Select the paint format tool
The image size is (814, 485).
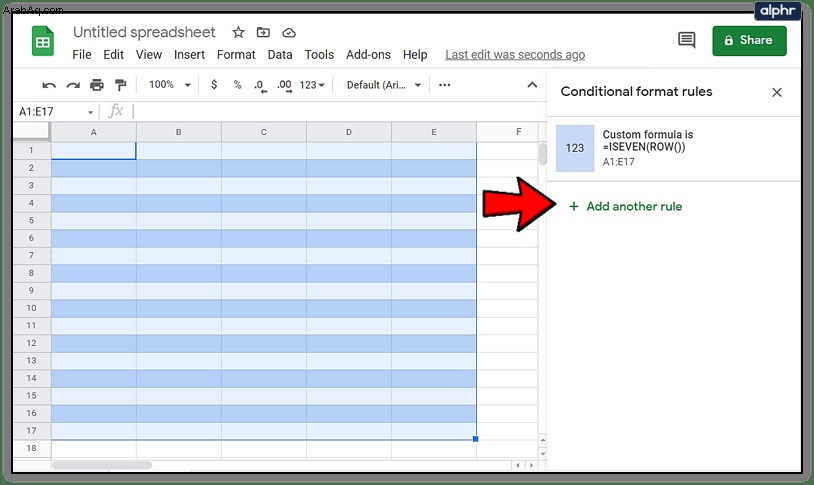tap(120, 85)
